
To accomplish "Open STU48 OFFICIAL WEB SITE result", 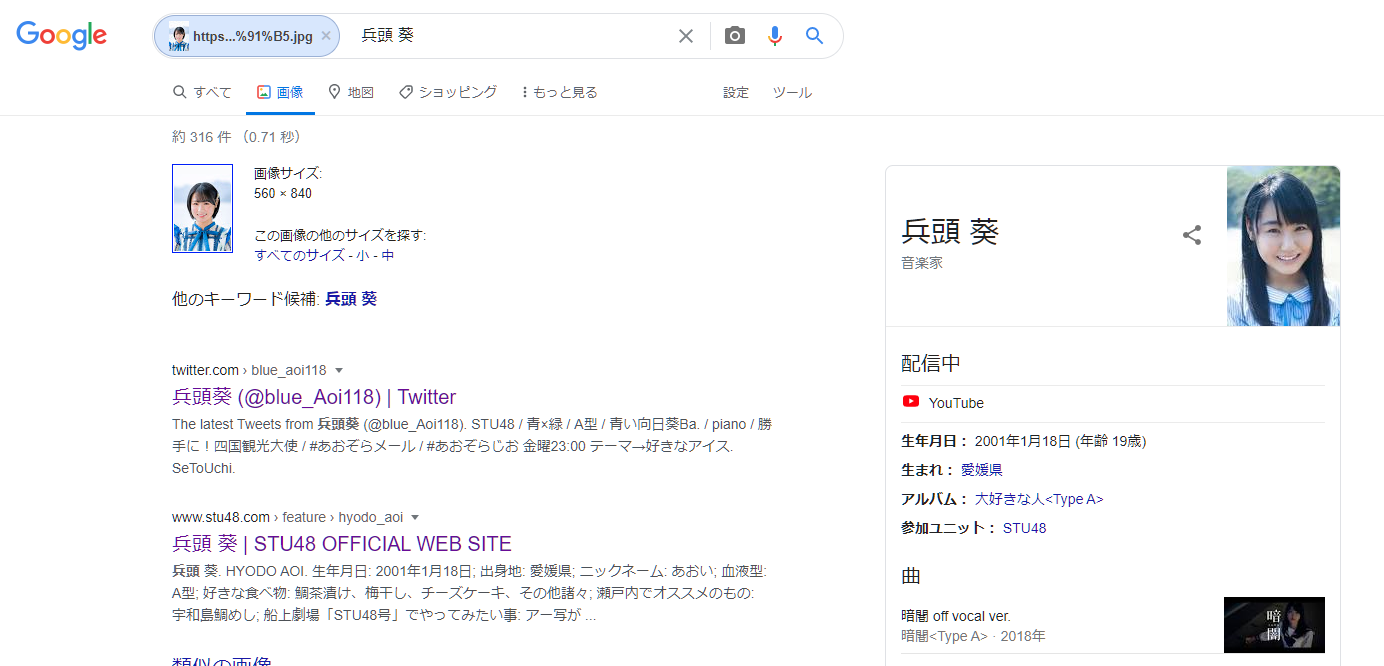I will coord(342,544).
